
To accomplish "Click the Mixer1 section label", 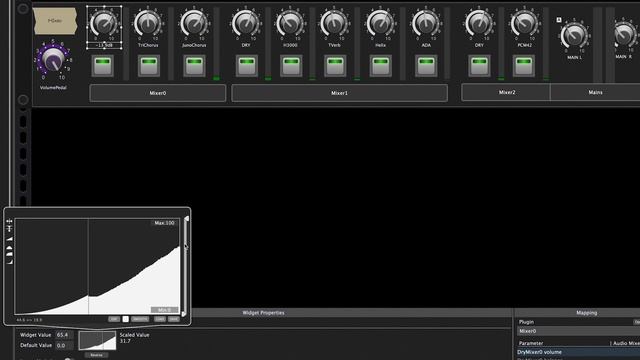I will (x=340, y=93).
